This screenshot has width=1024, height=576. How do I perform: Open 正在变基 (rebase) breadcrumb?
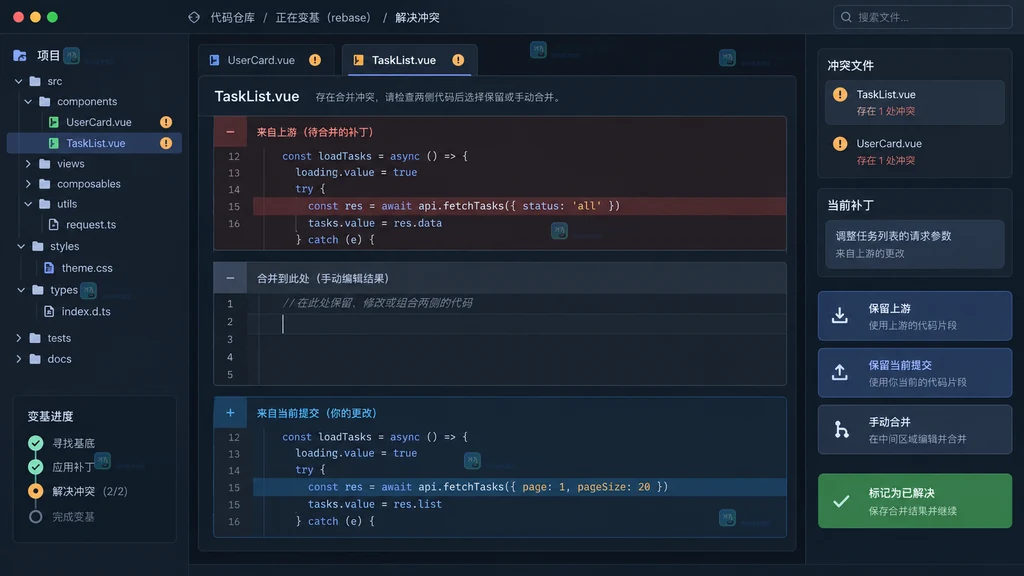click(323, 18)
